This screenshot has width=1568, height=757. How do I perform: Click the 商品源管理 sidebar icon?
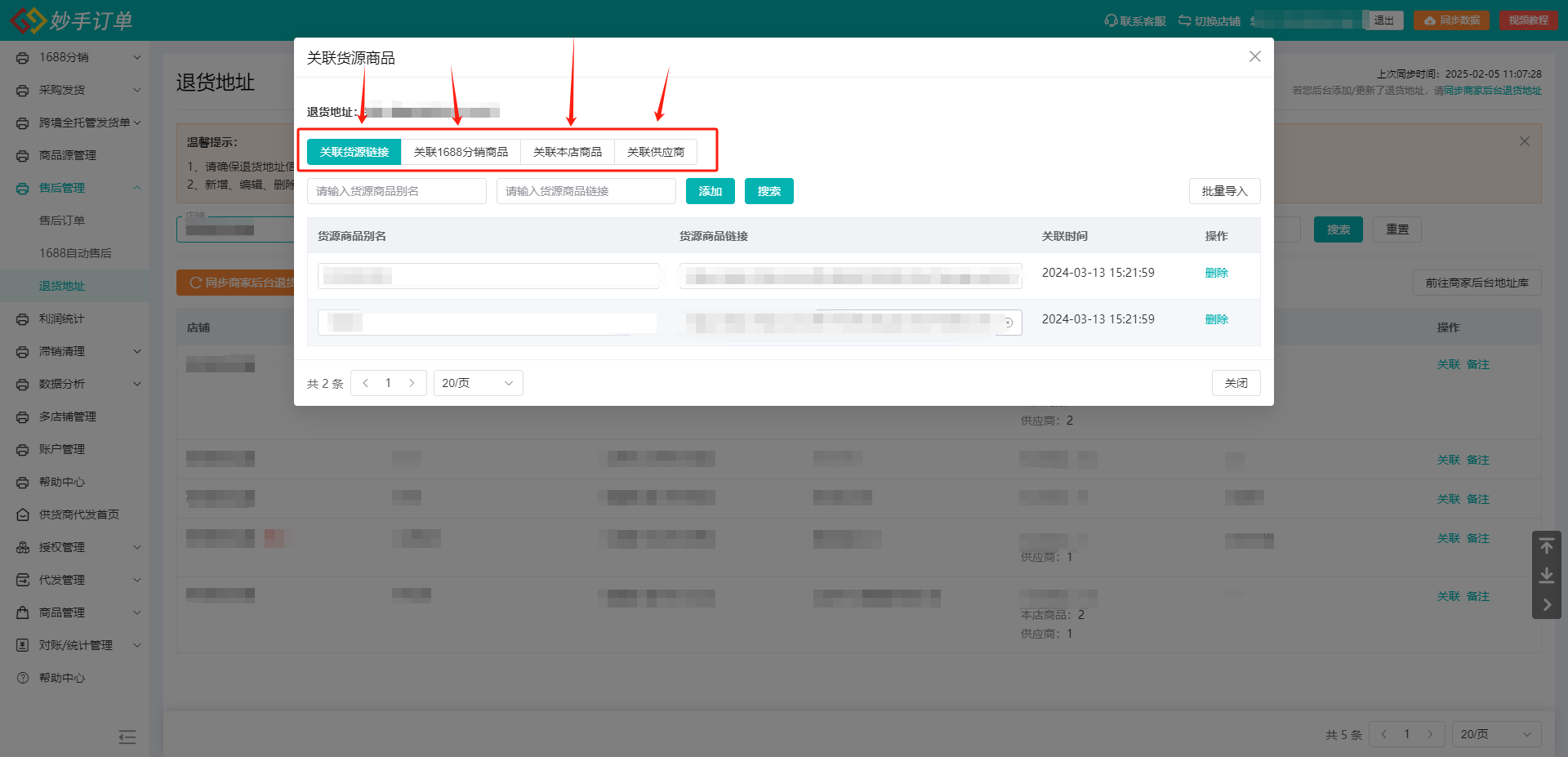23,155
